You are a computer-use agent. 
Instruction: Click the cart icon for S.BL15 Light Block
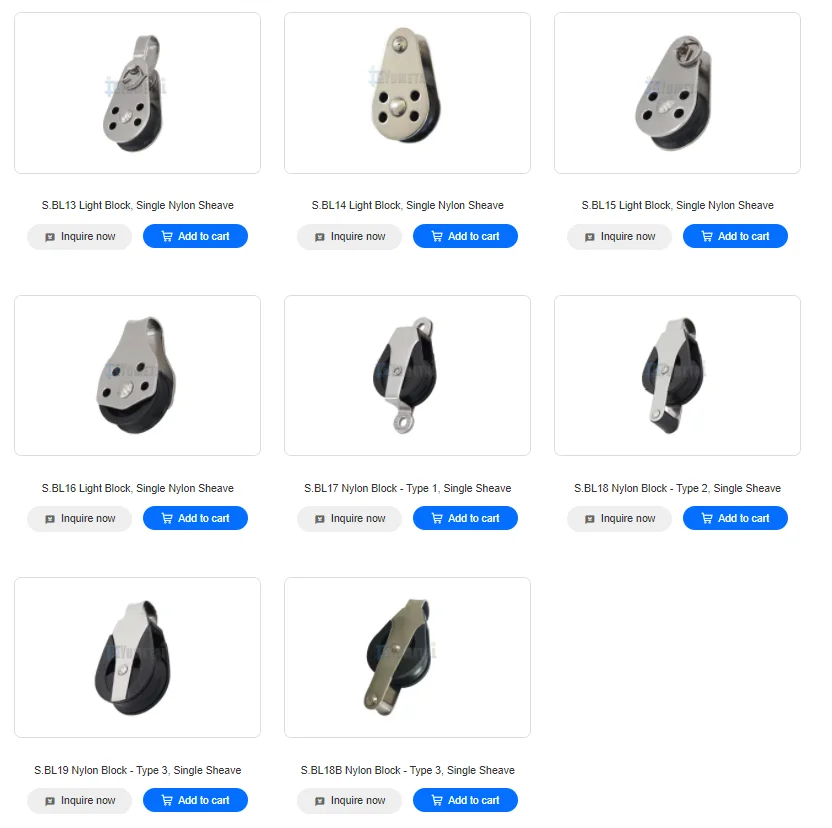(707, 237)
